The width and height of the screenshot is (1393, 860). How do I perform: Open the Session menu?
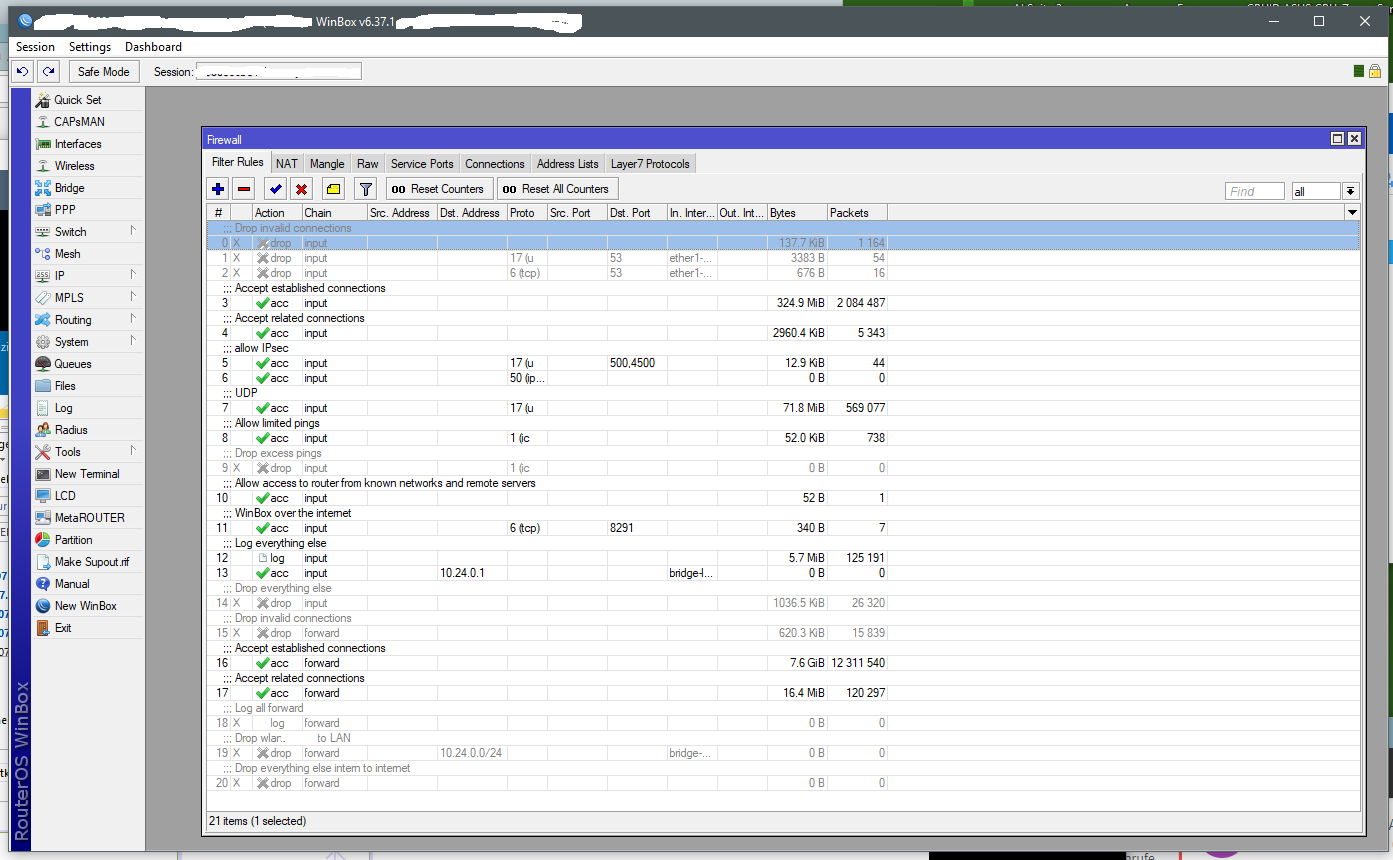click(x=36, y=47)
